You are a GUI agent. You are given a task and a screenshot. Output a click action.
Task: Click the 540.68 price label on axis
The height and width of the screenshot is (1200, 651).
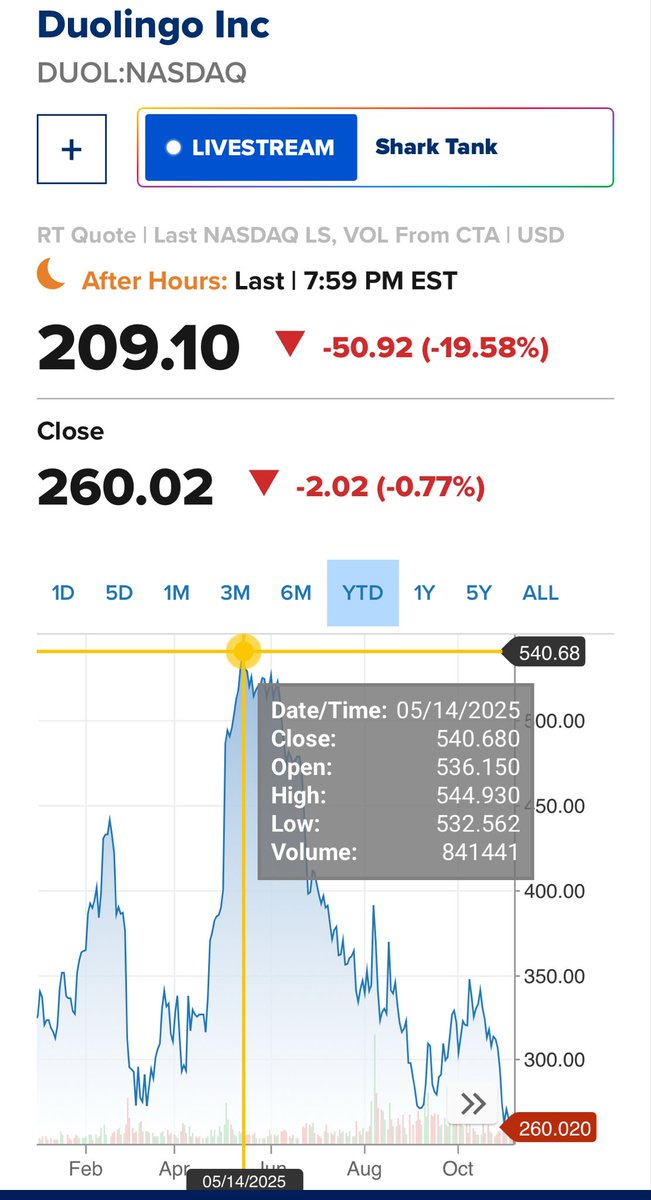click(x=549, y=654)
